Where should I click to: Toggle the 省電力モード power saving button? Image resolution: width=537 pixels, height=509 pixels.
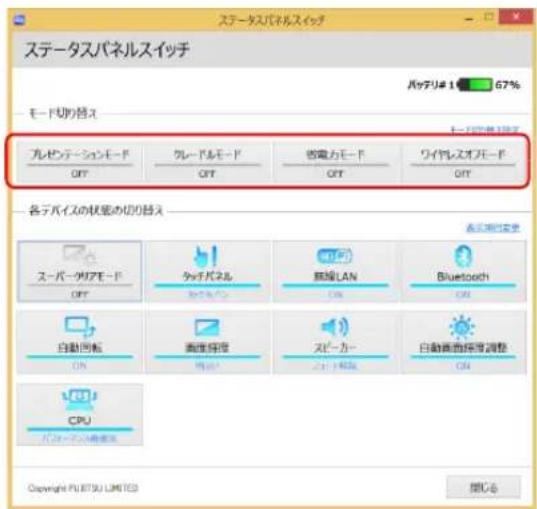(335, 162)
